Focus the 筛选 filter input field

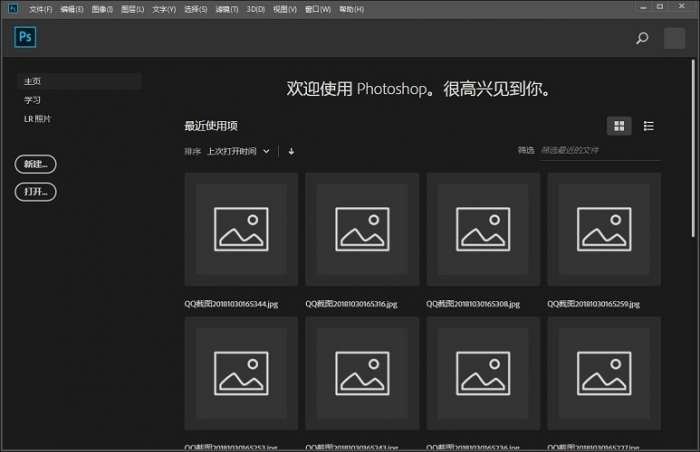pyautogui.click(x=600, y=151)
